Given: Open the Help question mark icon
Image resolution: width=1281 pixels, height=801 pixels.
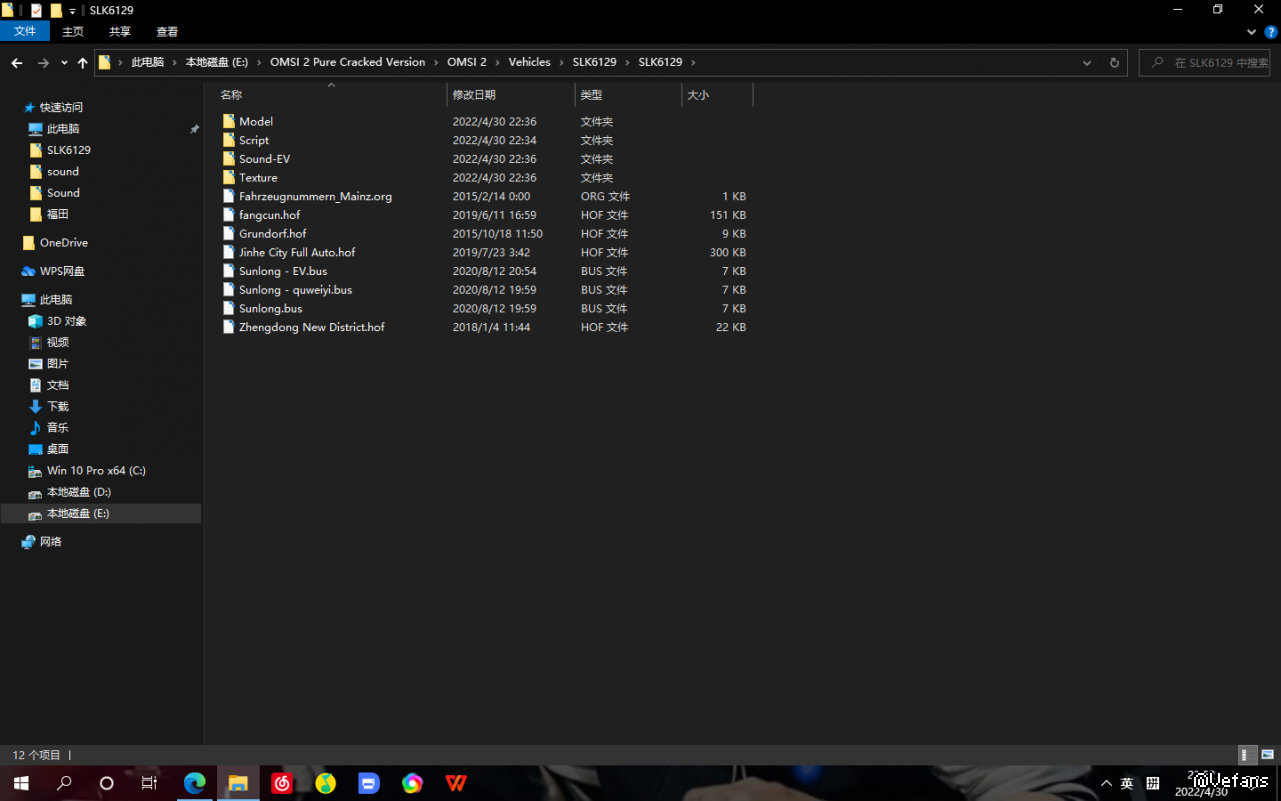Looking at the screenshot, I should pyautogui.click(x=1271, y=32).
